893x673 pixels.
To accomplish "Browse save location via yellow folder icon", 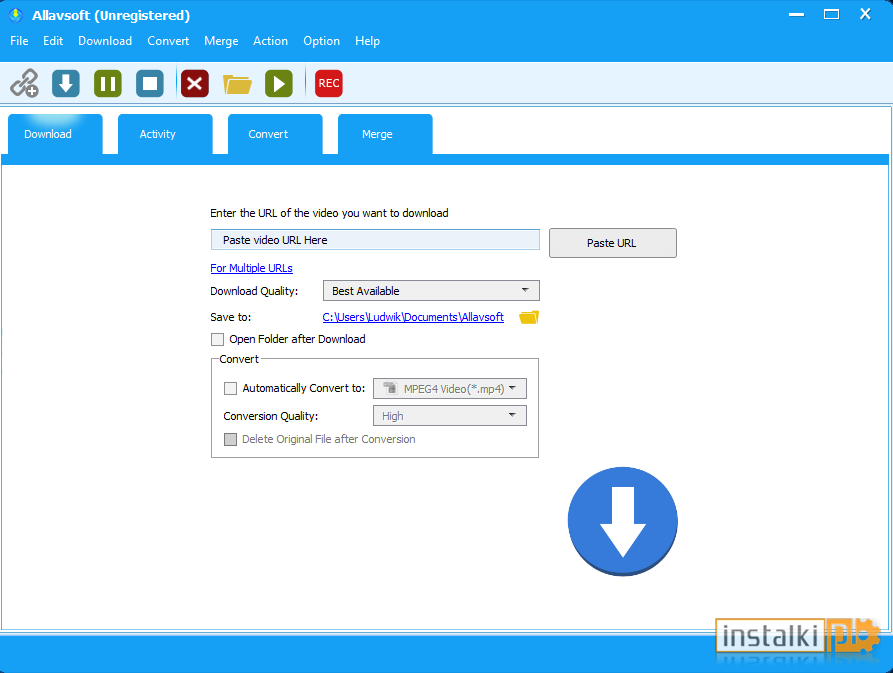I will pyautogui.click(x=529, y=317).
